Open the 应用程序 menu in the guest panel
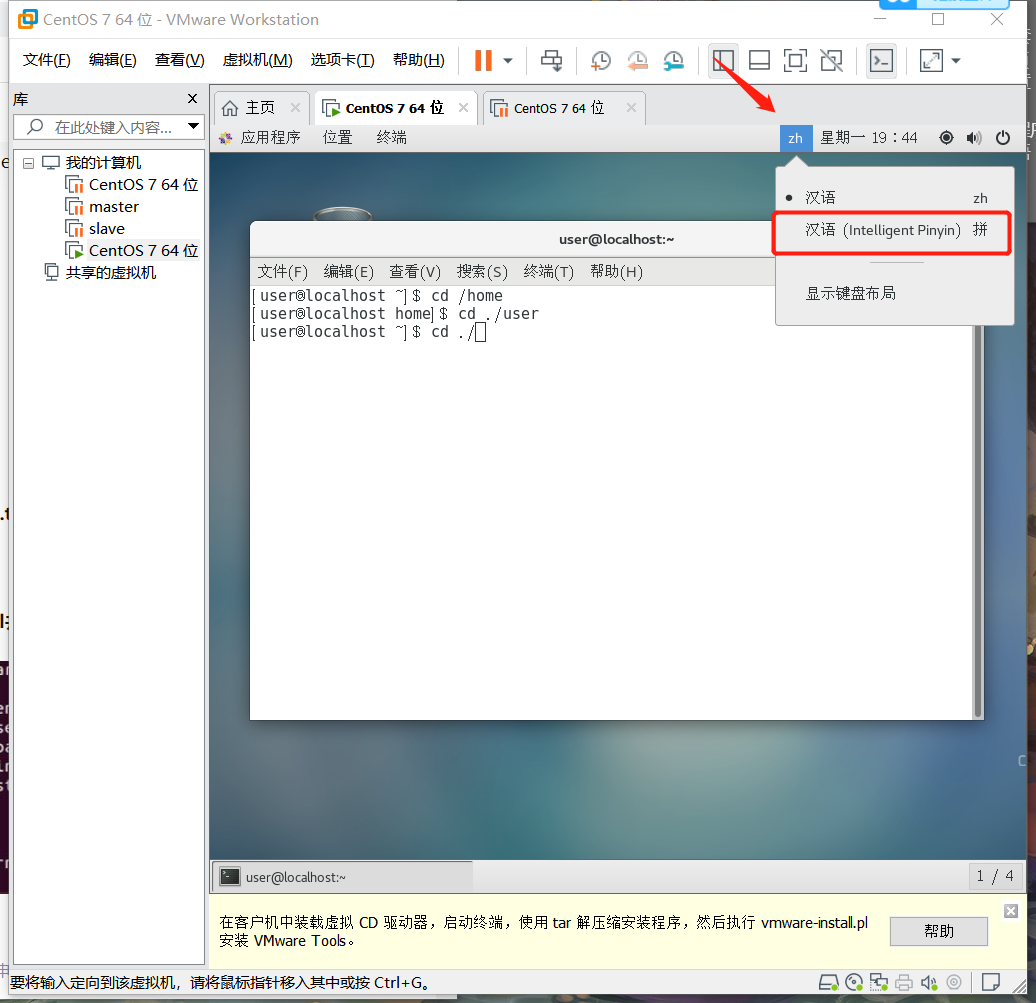Screen dimensions: 1036x1003 pos(270,137)
